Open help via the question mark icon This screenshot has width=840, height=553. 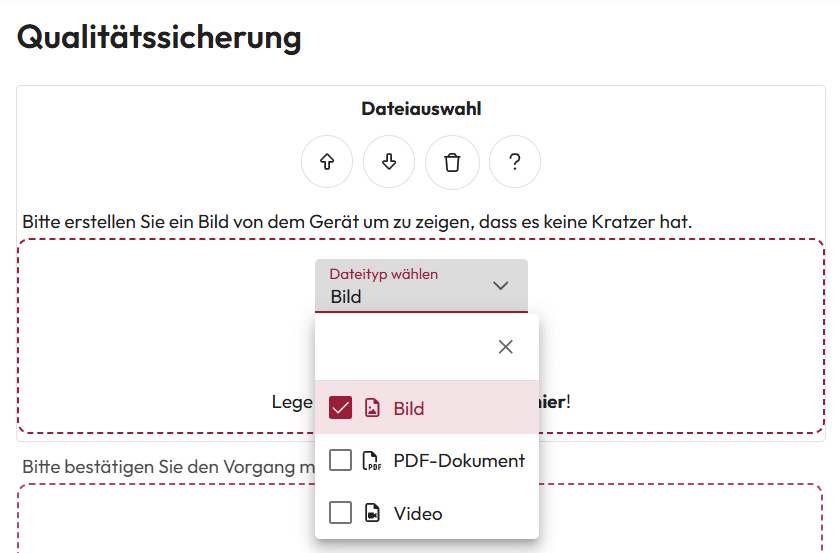514,162
